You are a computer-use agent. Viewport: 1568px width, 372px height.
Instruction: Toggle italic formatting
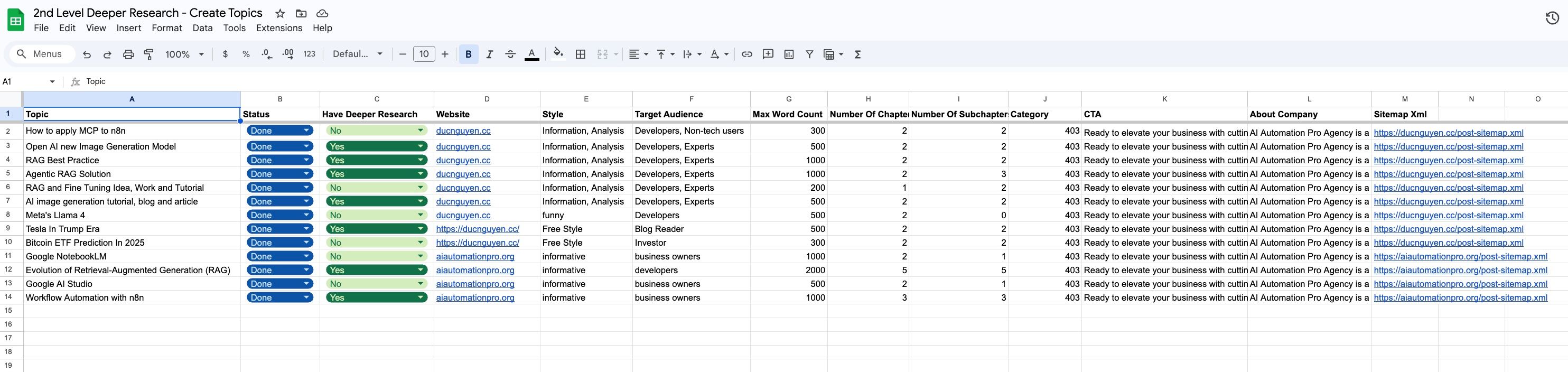489,54
